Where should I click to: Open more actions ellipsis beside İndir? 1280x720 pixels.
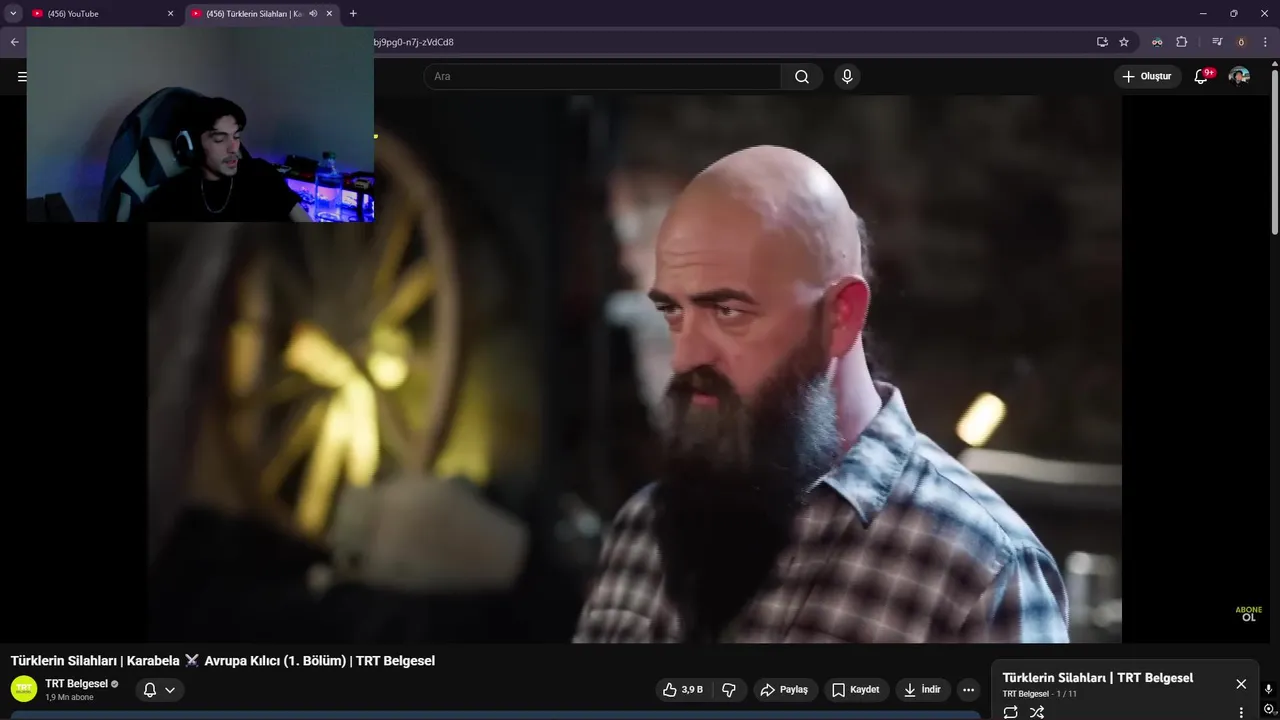[968, 690]
